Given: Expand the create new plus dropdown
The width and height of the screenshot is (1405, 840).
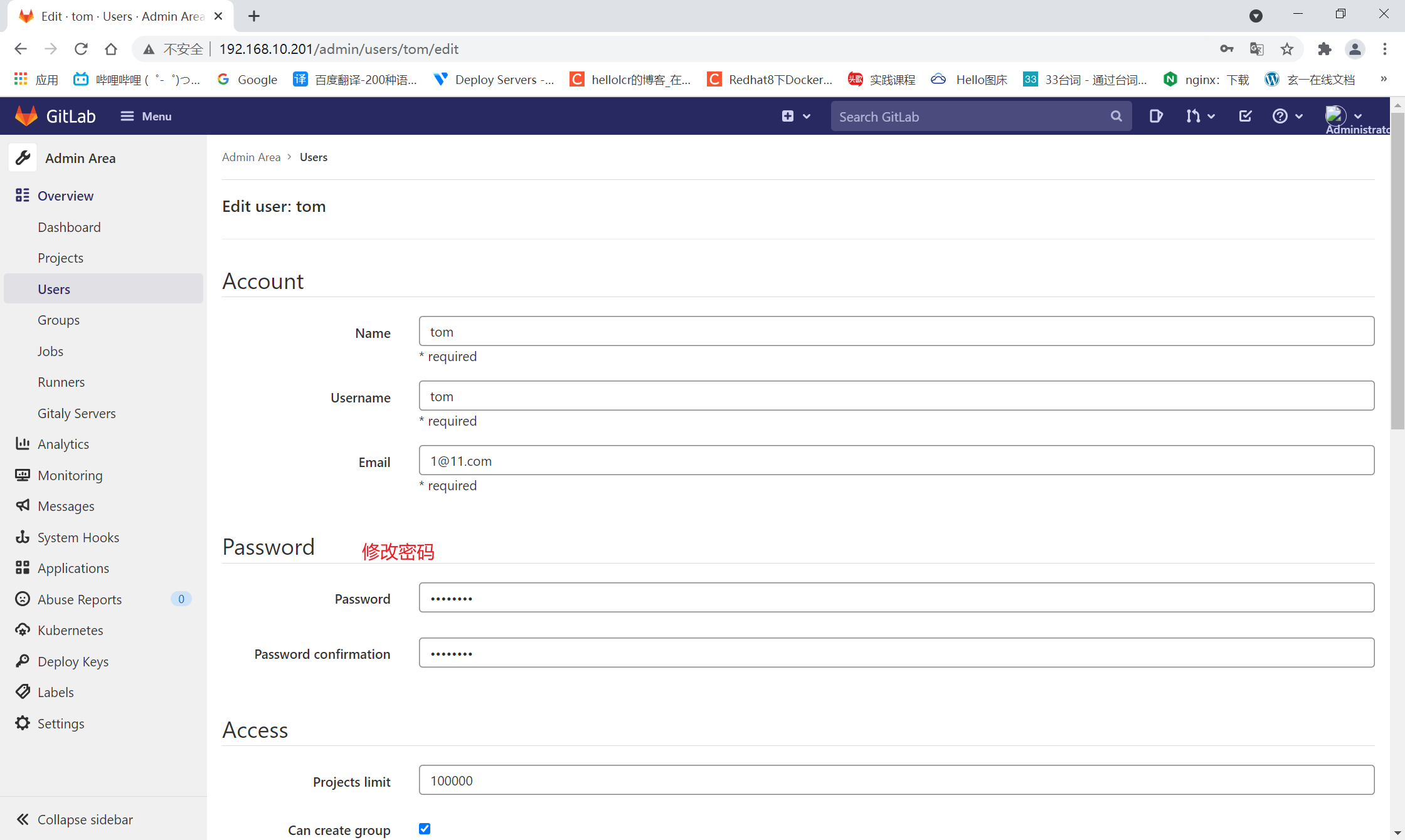Looking at the screenshot, I should (795, 116).
